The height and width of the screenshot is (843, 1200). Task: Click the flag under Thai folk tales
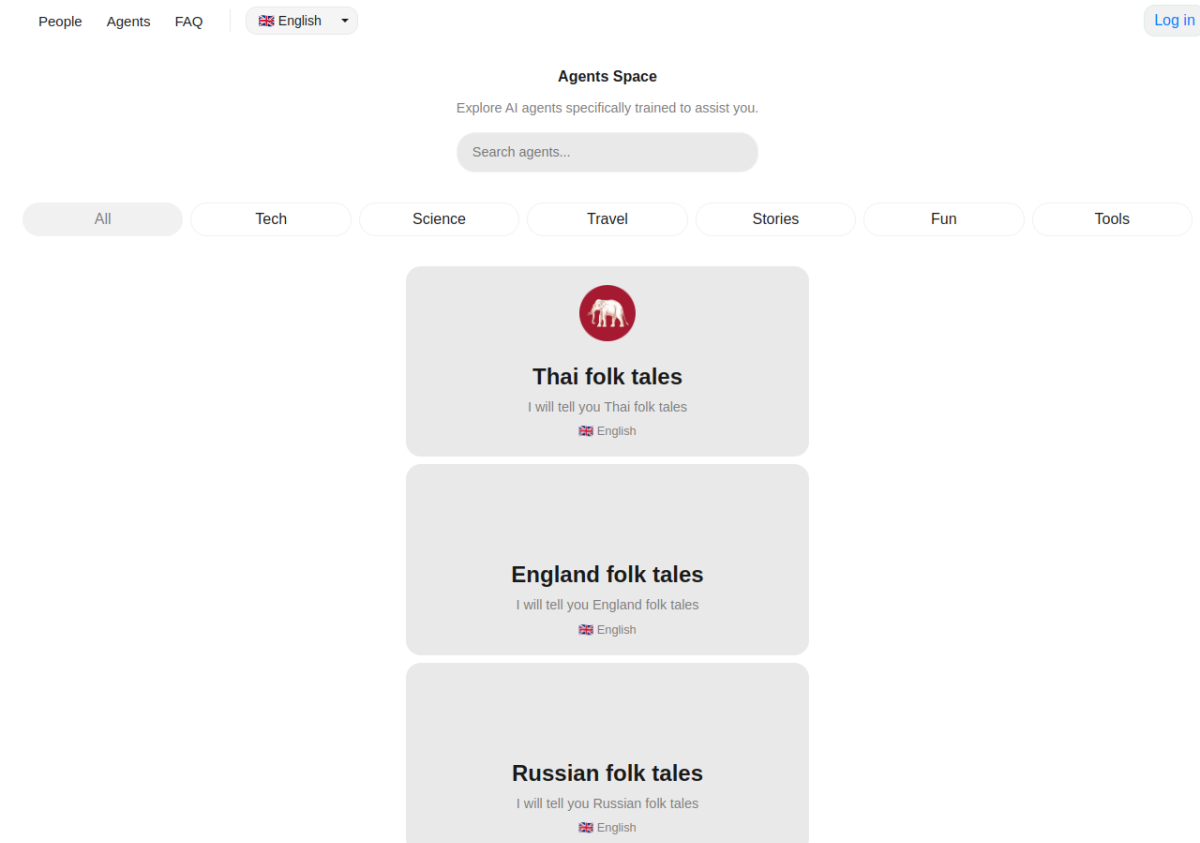pyautogui.click(x=586, y=431)
